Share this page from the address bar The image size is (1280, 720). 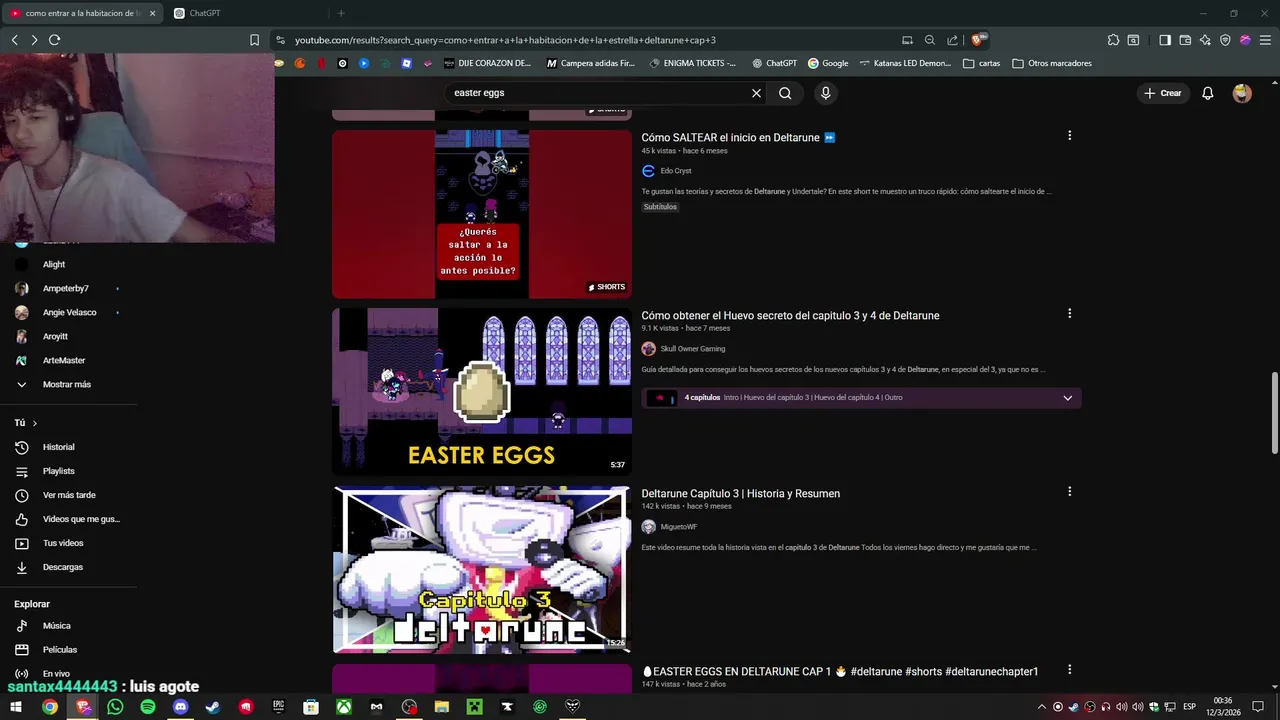pos(952,40)
